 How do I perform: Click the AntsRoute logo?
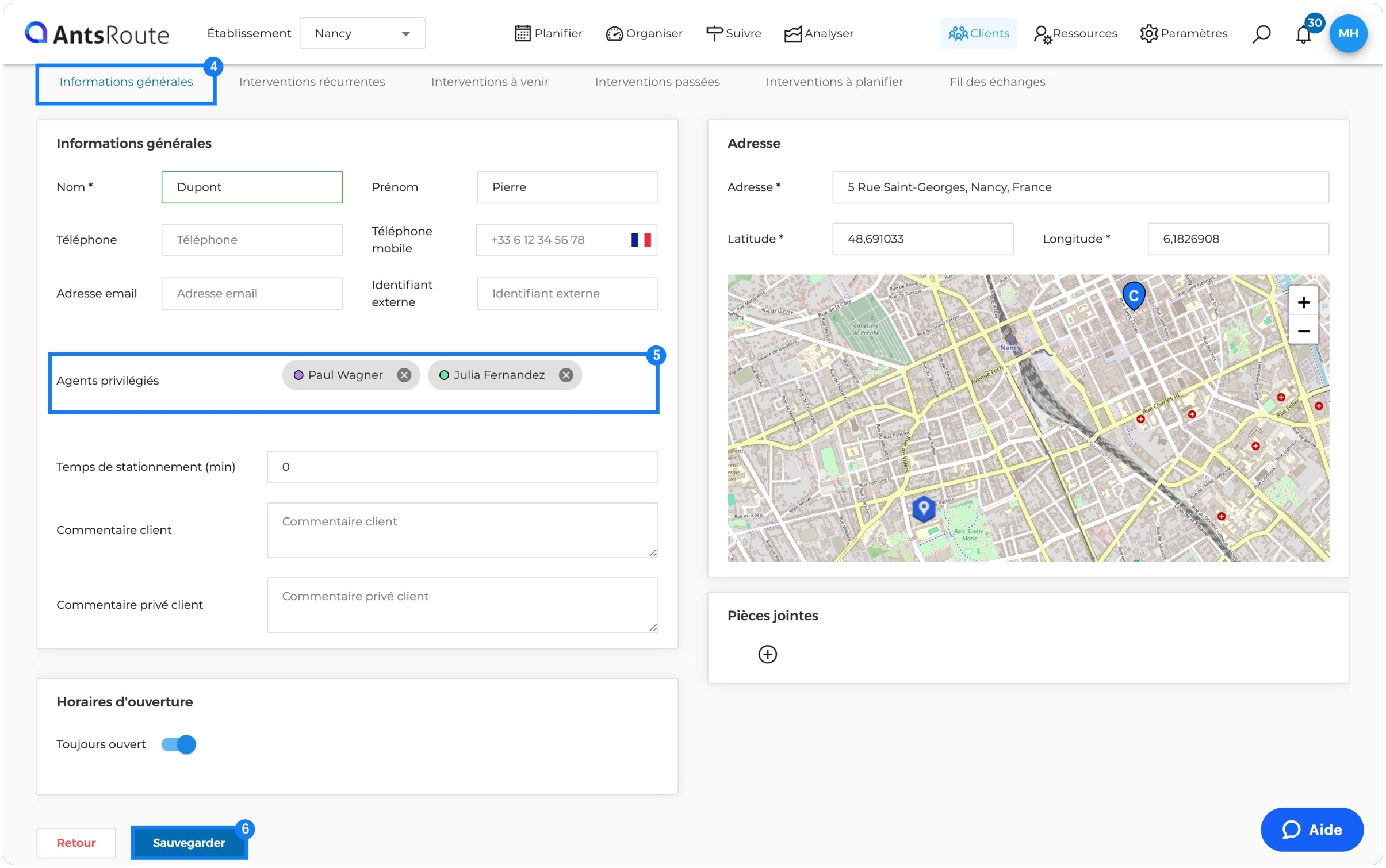(97, 33)
